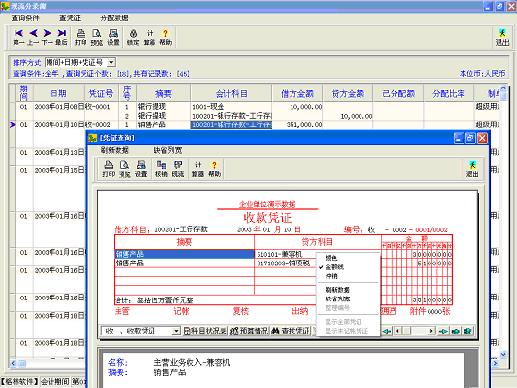
Task: Click 刷新数据 menu in voucher query window
Action: [x=114, y=150]
